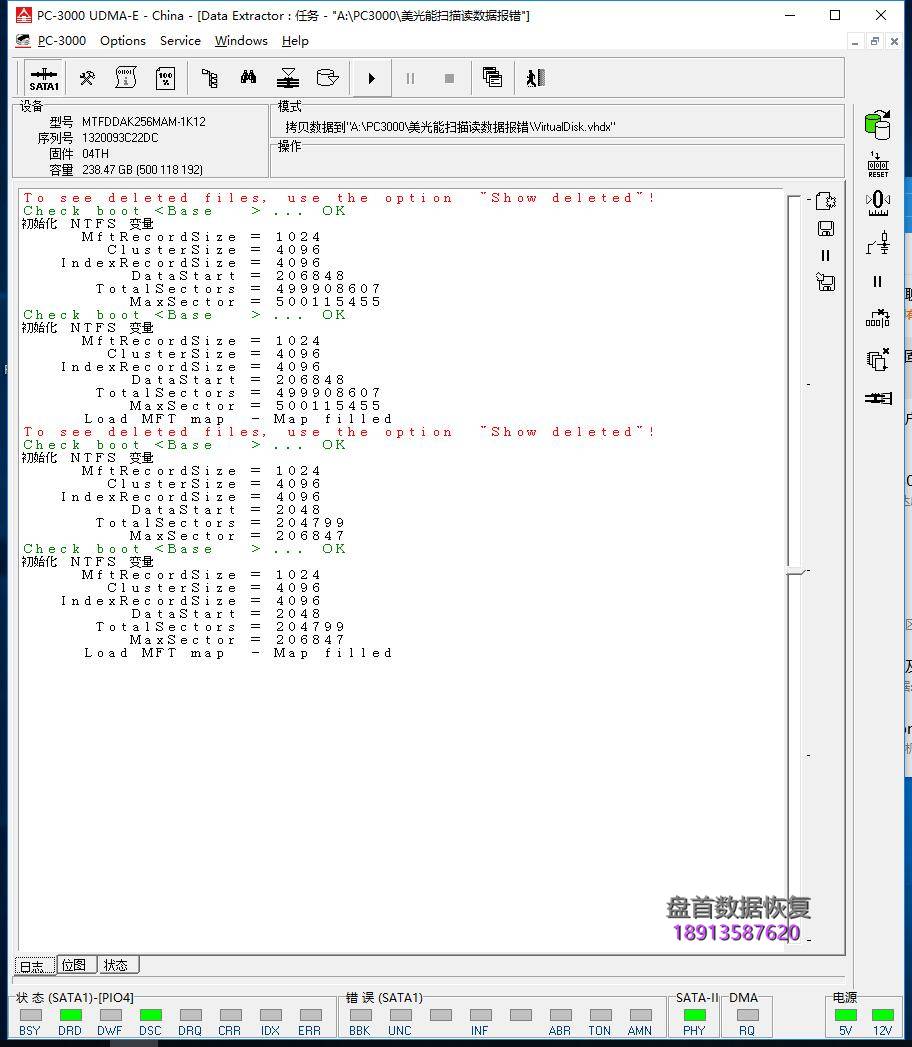Pause log output in the log panel
The width and height of the screenshot is (912, 1047).
[x=826, y=256]
